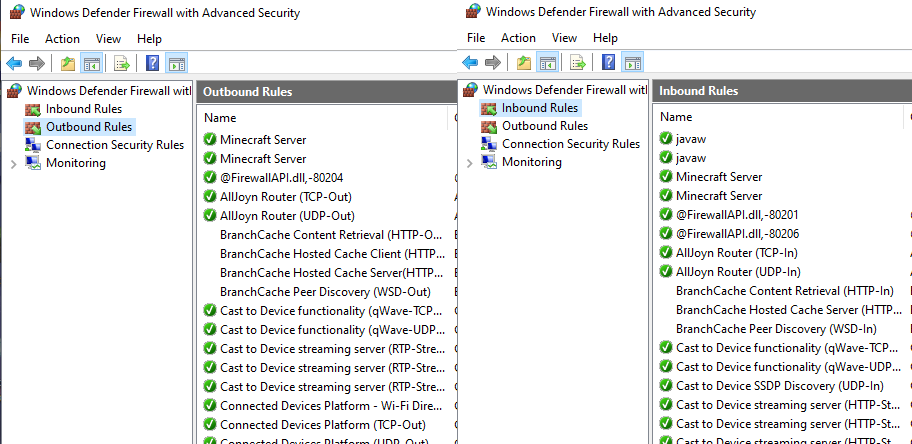Open File menu in Inbound Rules window
This screenshot has width=912, height=444.
[476, 38]
